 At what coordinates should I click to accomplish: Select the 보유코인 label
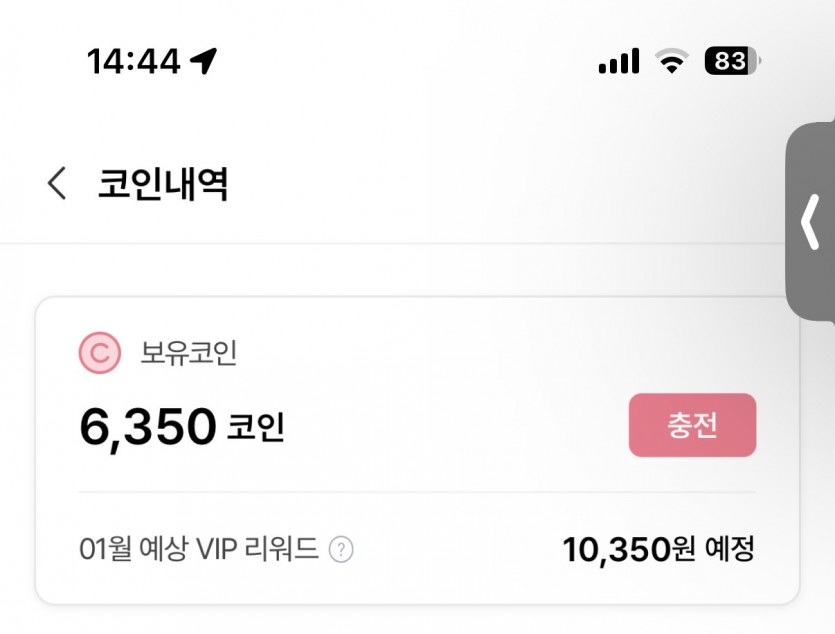coord(176,353)
